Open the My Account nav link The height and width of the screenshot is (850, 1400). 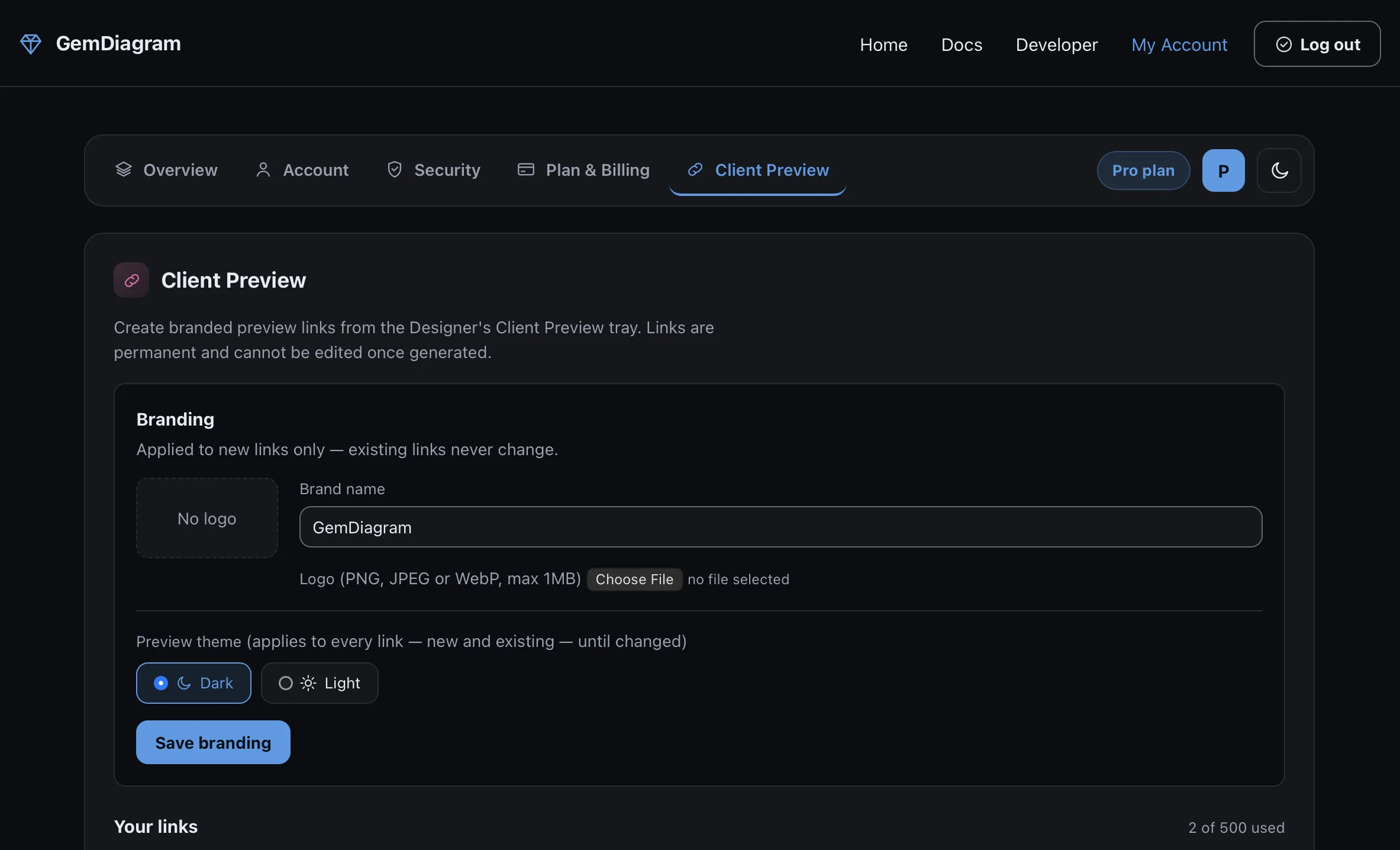click(1179, 44)
